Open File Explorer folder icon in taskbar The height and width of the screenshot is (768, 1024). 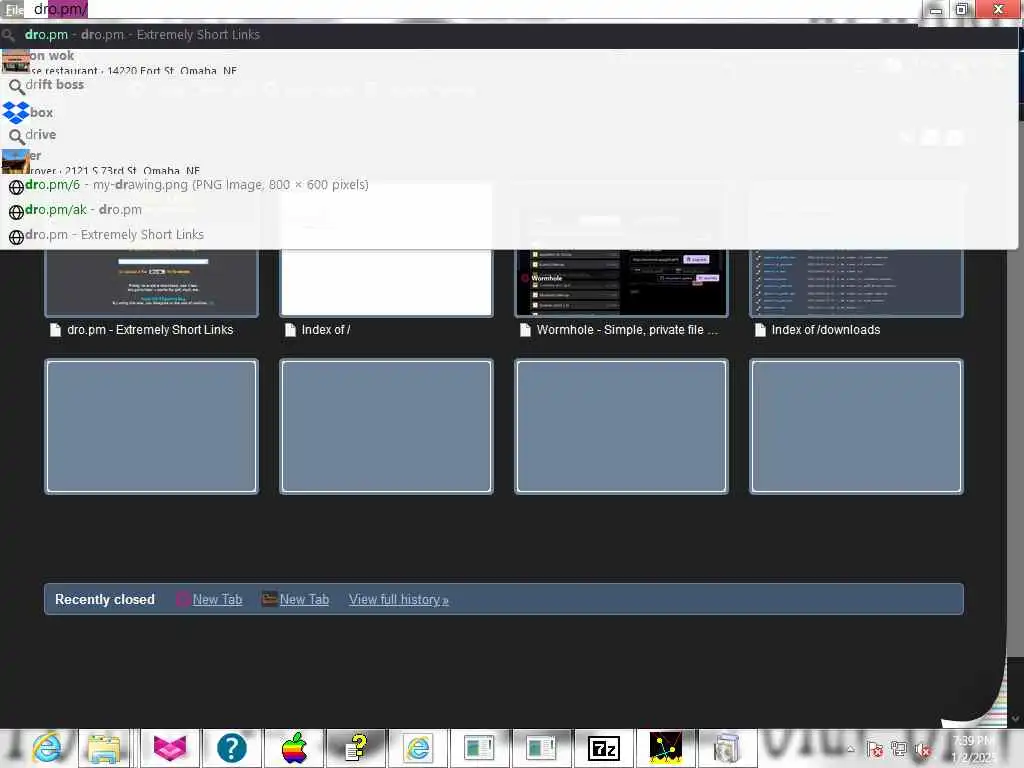(104, 748)
